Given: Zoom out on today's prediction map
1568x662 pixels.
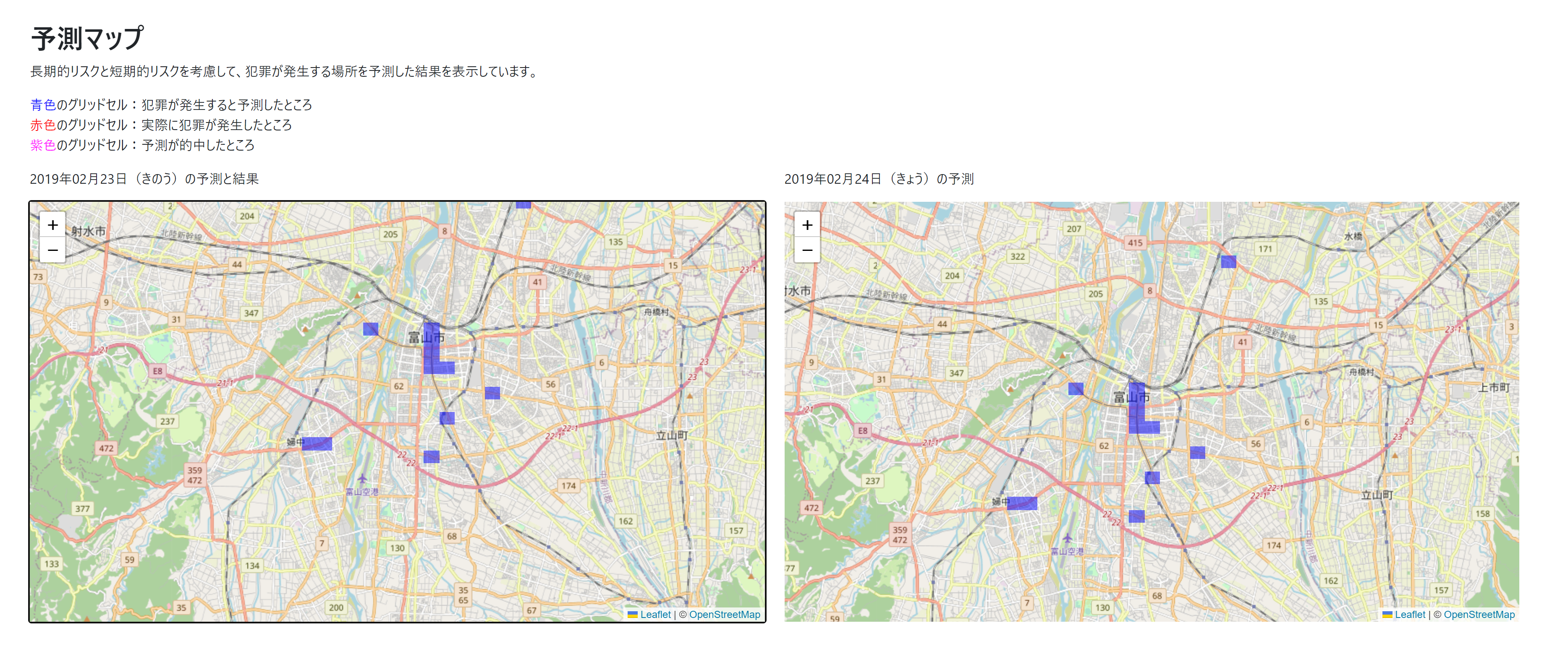Looking at the screenshot, I should click(808, 250).
